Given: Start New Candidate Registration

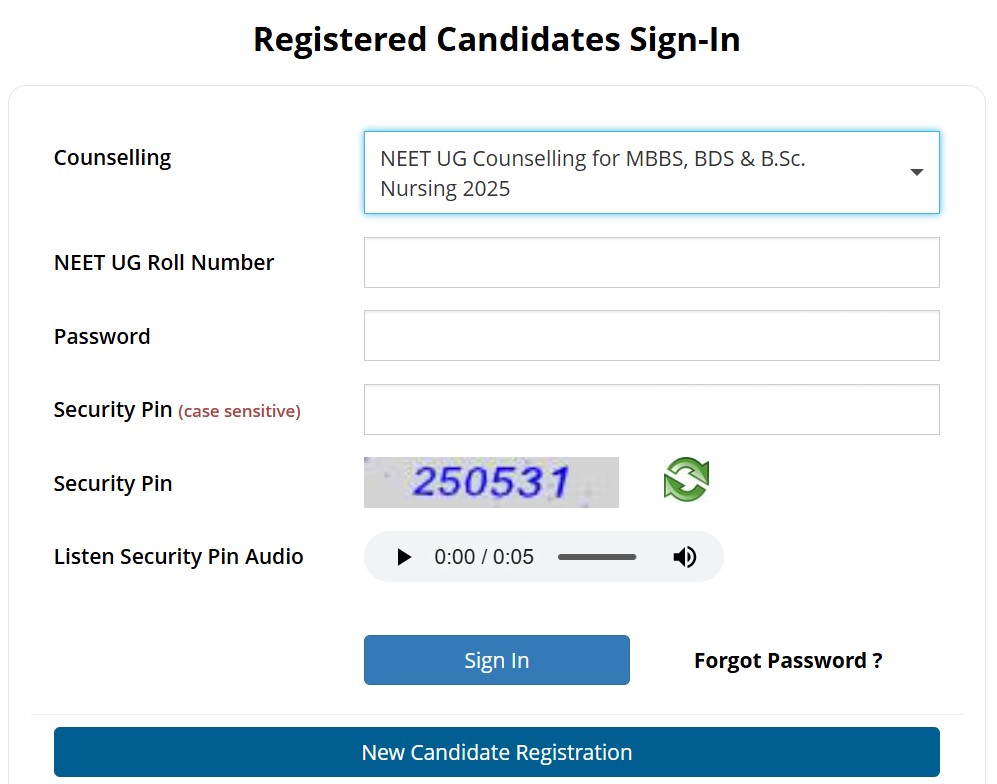Looking at the screenshot, I should pyautogui.click(x=496, y=752).
